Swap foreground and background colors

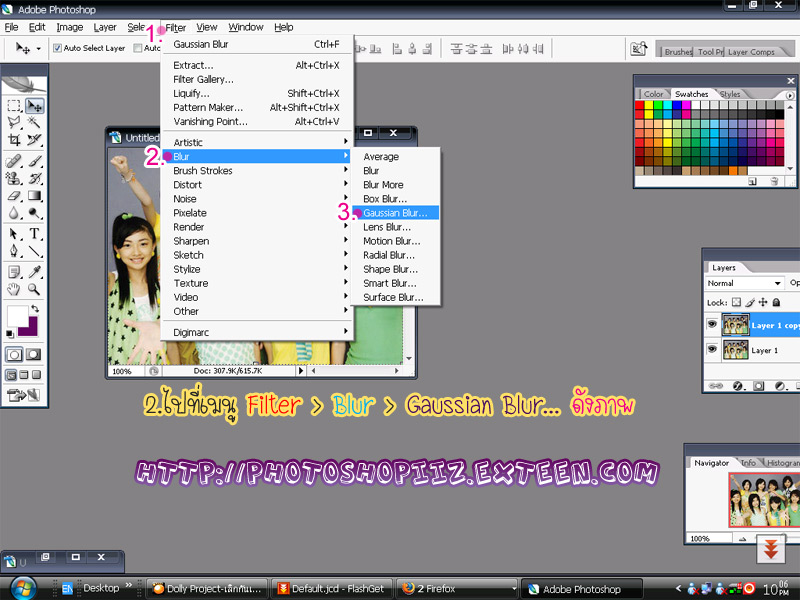point(35,309)
